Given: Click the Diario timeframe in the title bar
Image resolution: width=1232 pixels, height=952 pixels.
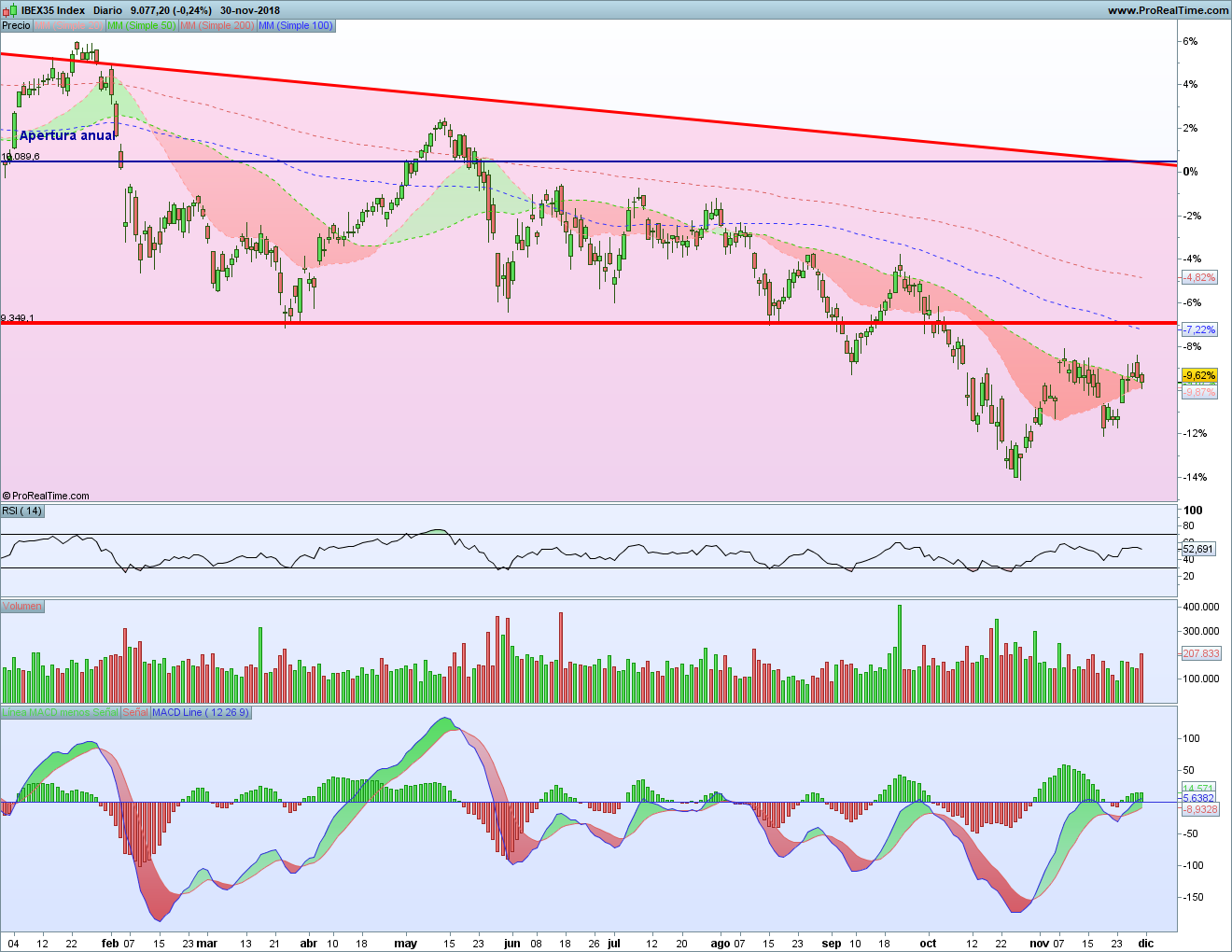Looking at the screenshot, I should coord(107,10).
